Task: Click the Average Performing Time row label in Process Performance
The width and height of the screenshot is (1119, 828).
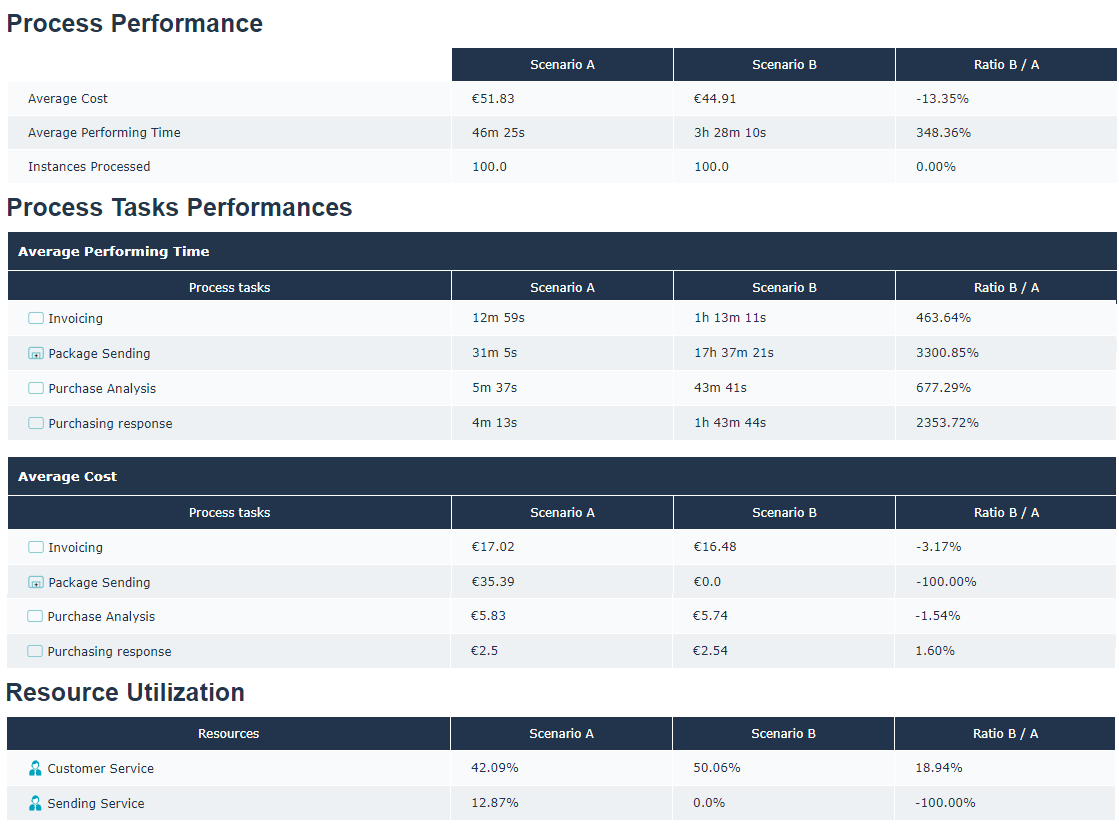Action: [104, 132]
